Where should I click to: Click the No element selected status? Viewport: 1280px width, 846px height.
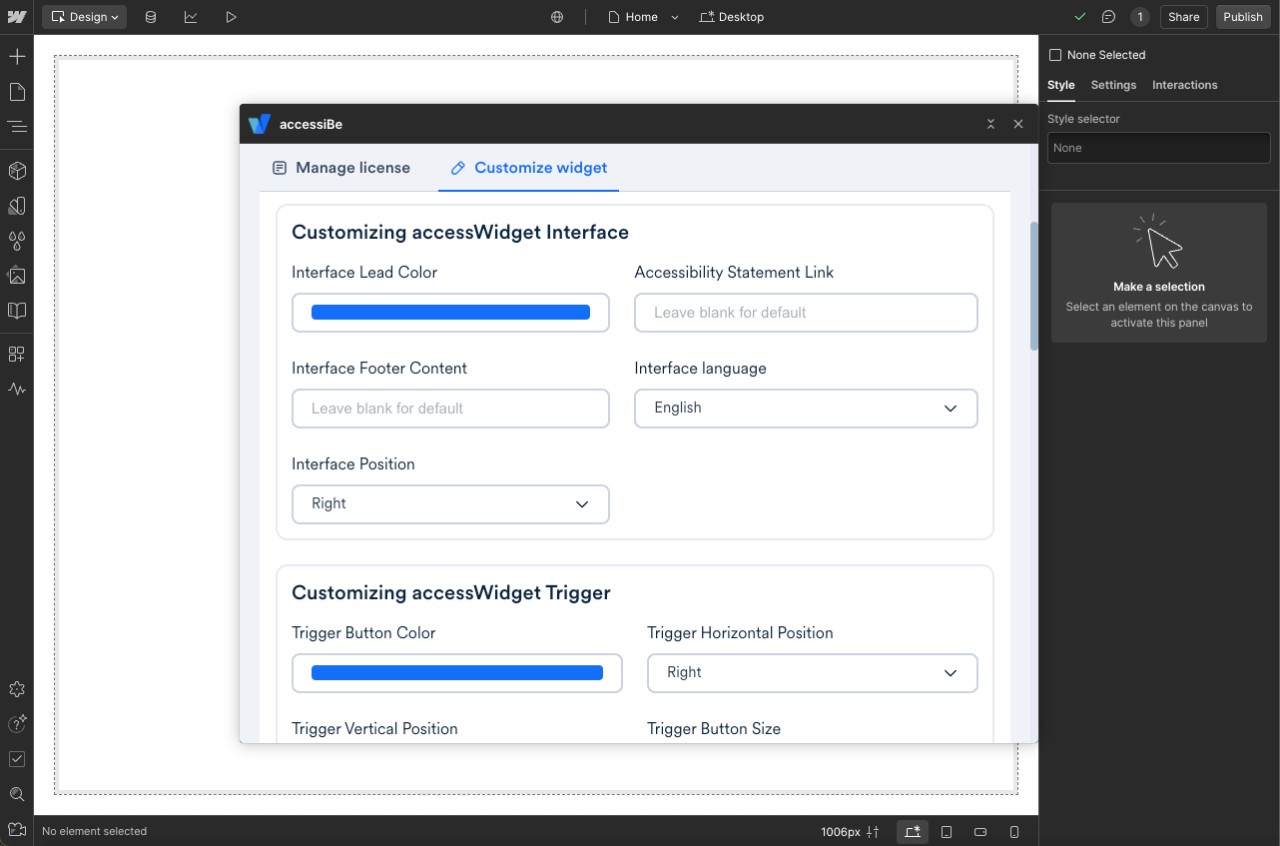pos(94,832)
